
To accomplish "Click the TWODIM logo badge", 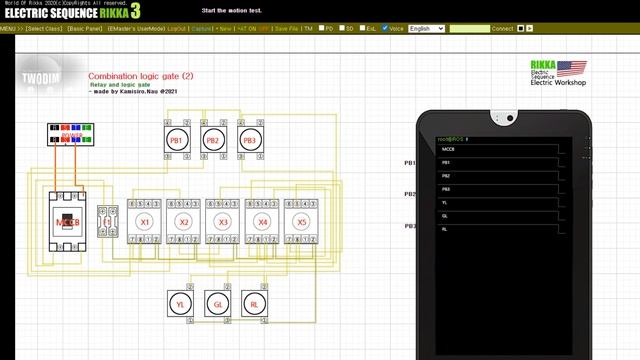I will click(40, 78).
